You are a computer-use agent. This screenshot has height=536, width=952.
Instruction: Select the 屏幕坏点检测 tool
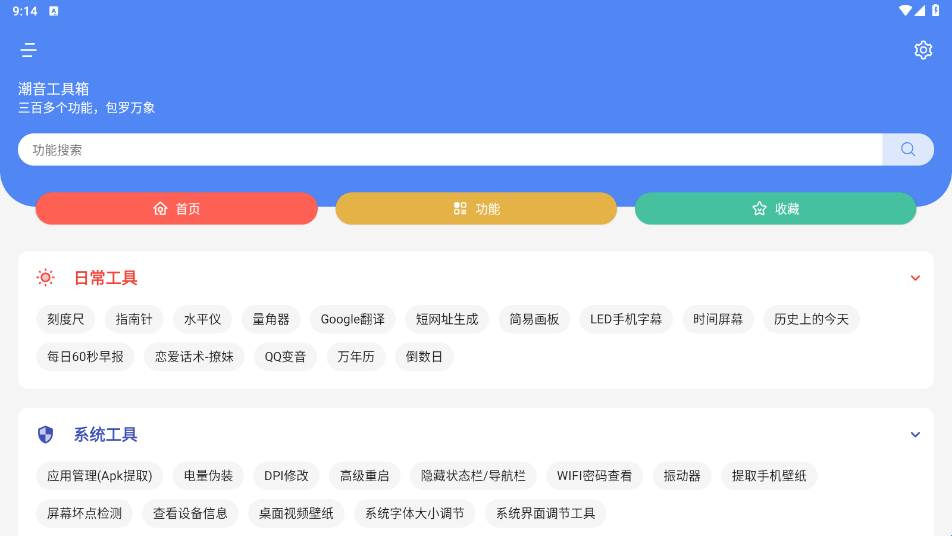coord(84,514)
